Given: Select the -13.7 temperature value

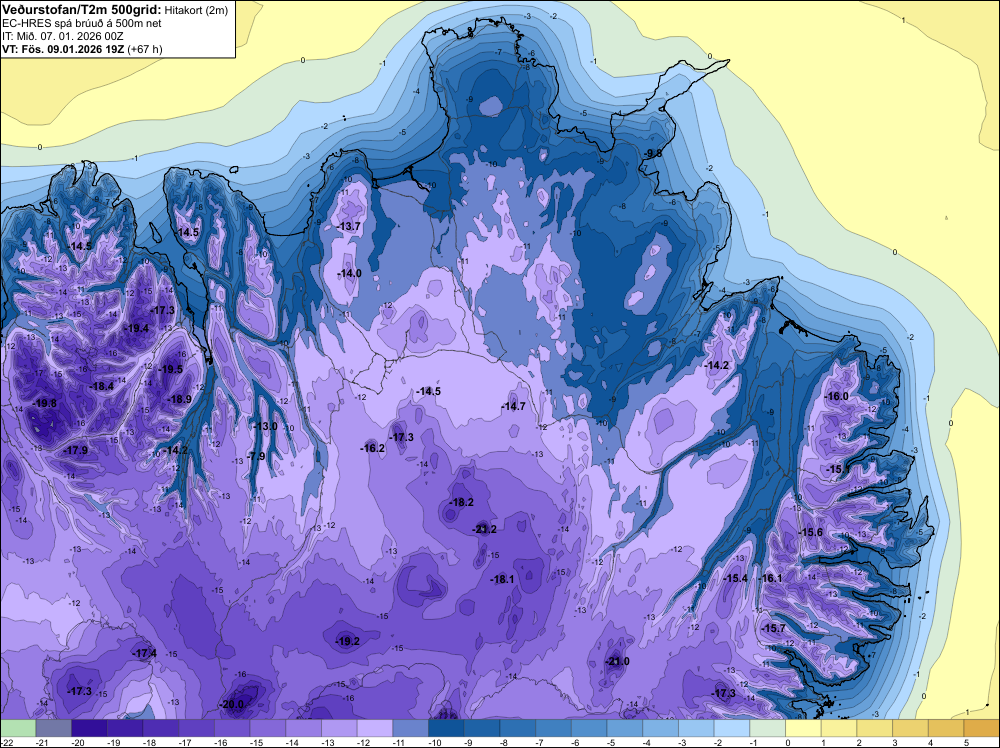Looking at the screenshot, I should pos(348,226).
